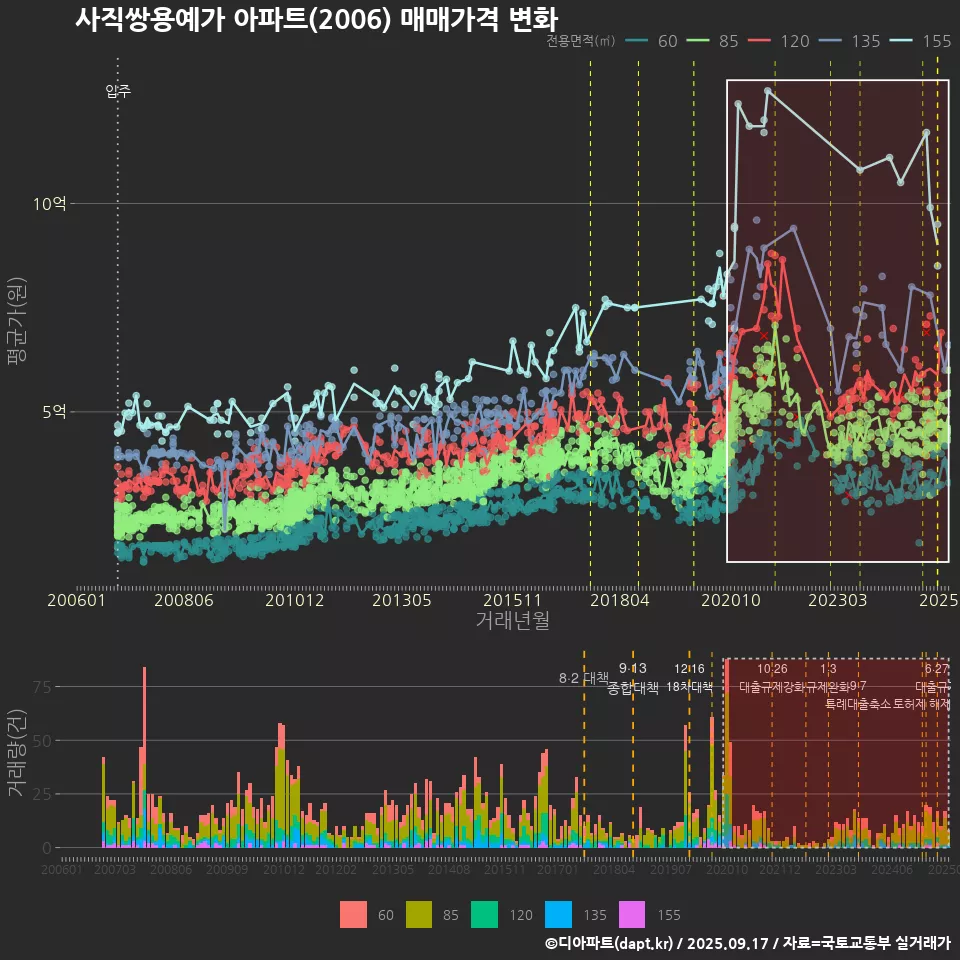Click the 200703 label on volume chart axis
The height and width of the screenshot is (960, 960).
point(115,869)
